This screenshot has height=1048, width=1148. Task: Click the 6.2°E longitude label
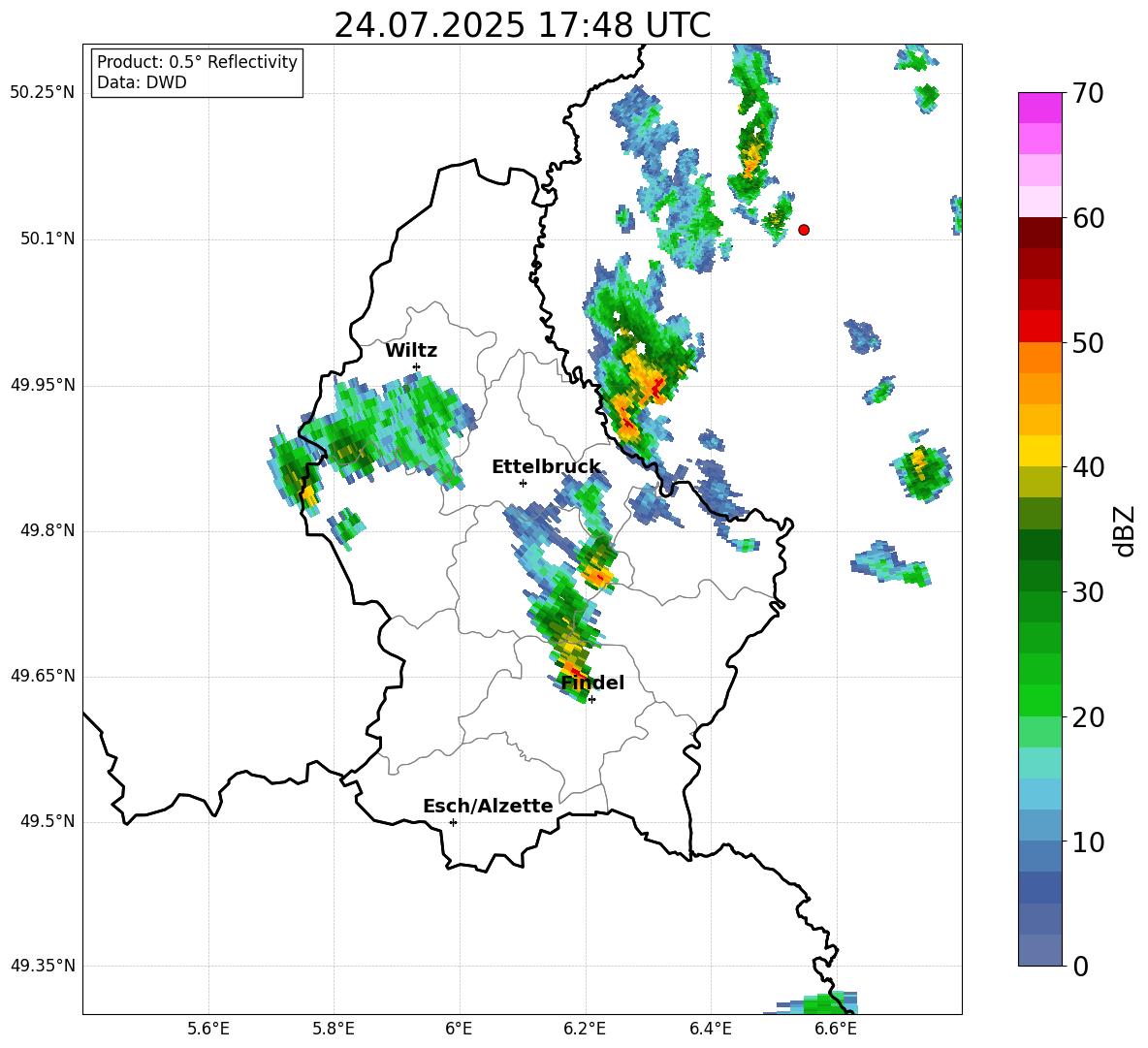click(585, 1029)
